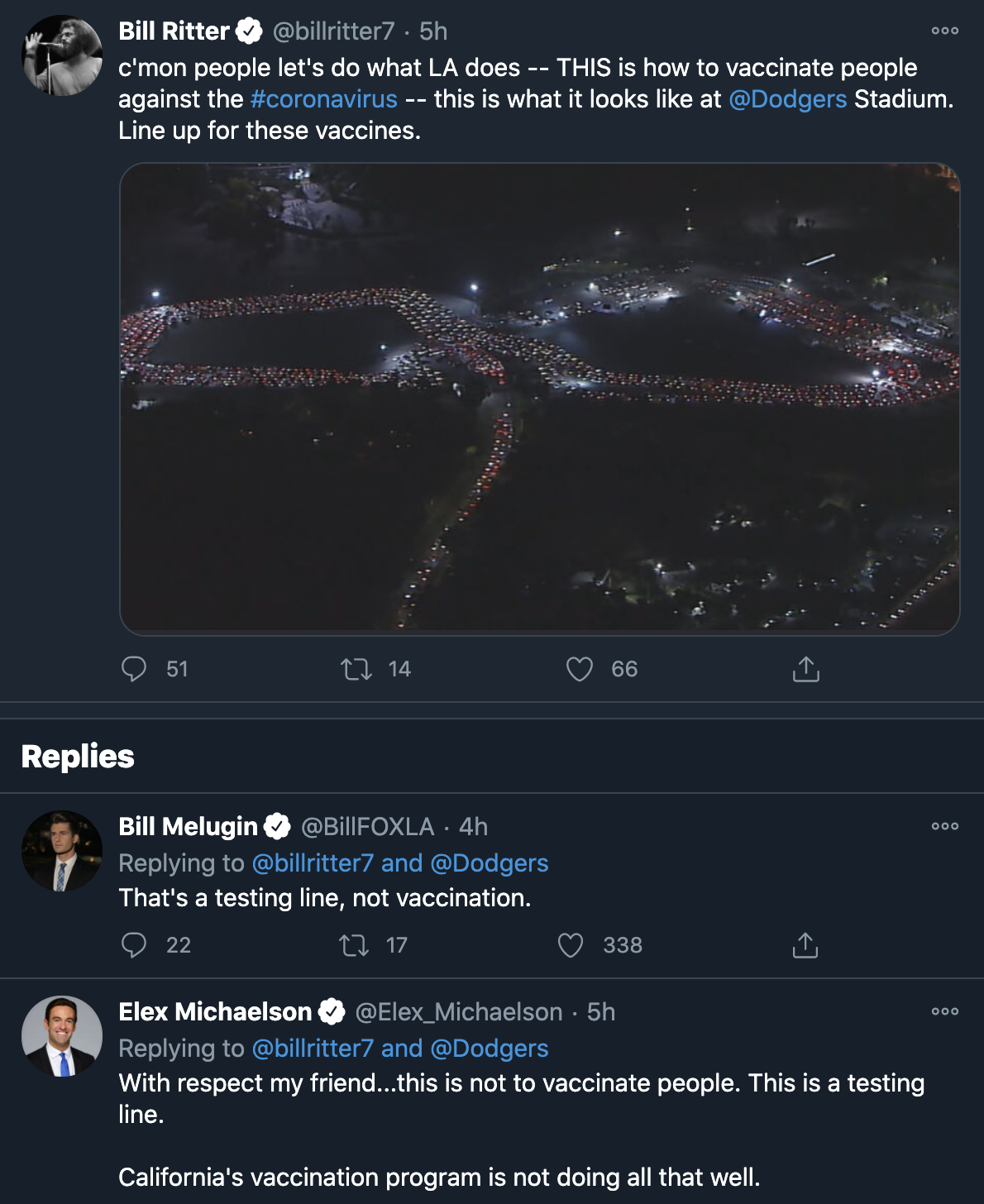Open more options on Bill Ritter's tweet
The image size is (984, 1204).
point(944,31)
